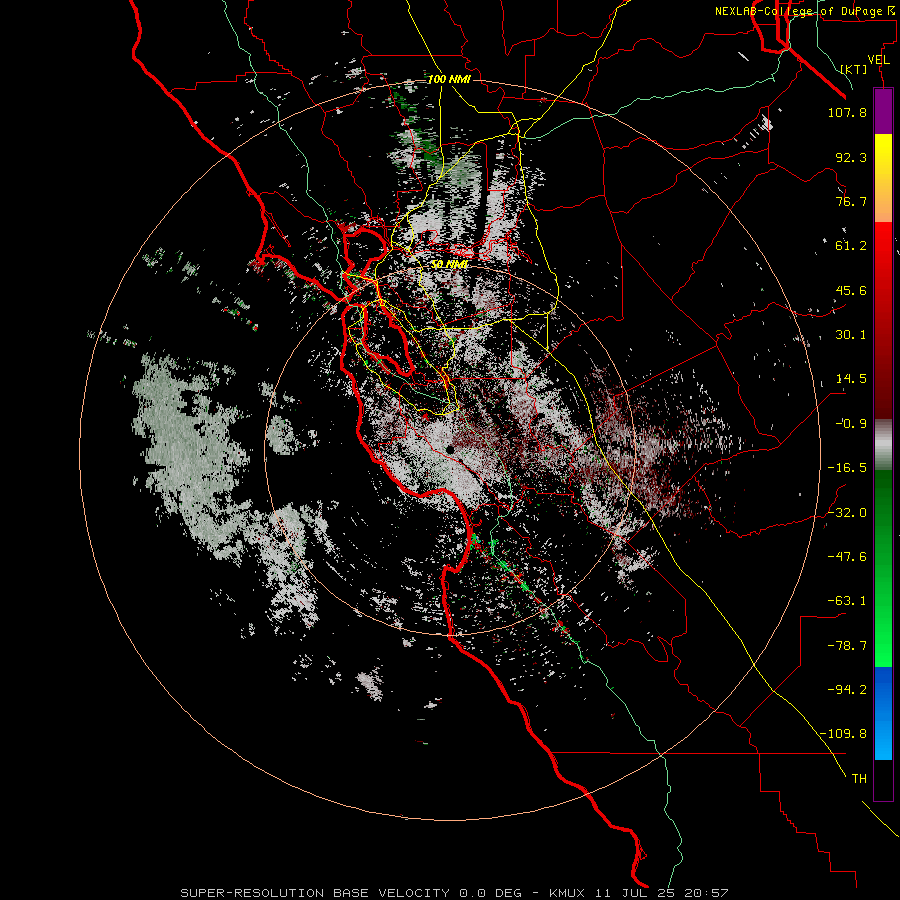Click the VEL legend title
Screen dimensions: 900x900
pos(878,60)
